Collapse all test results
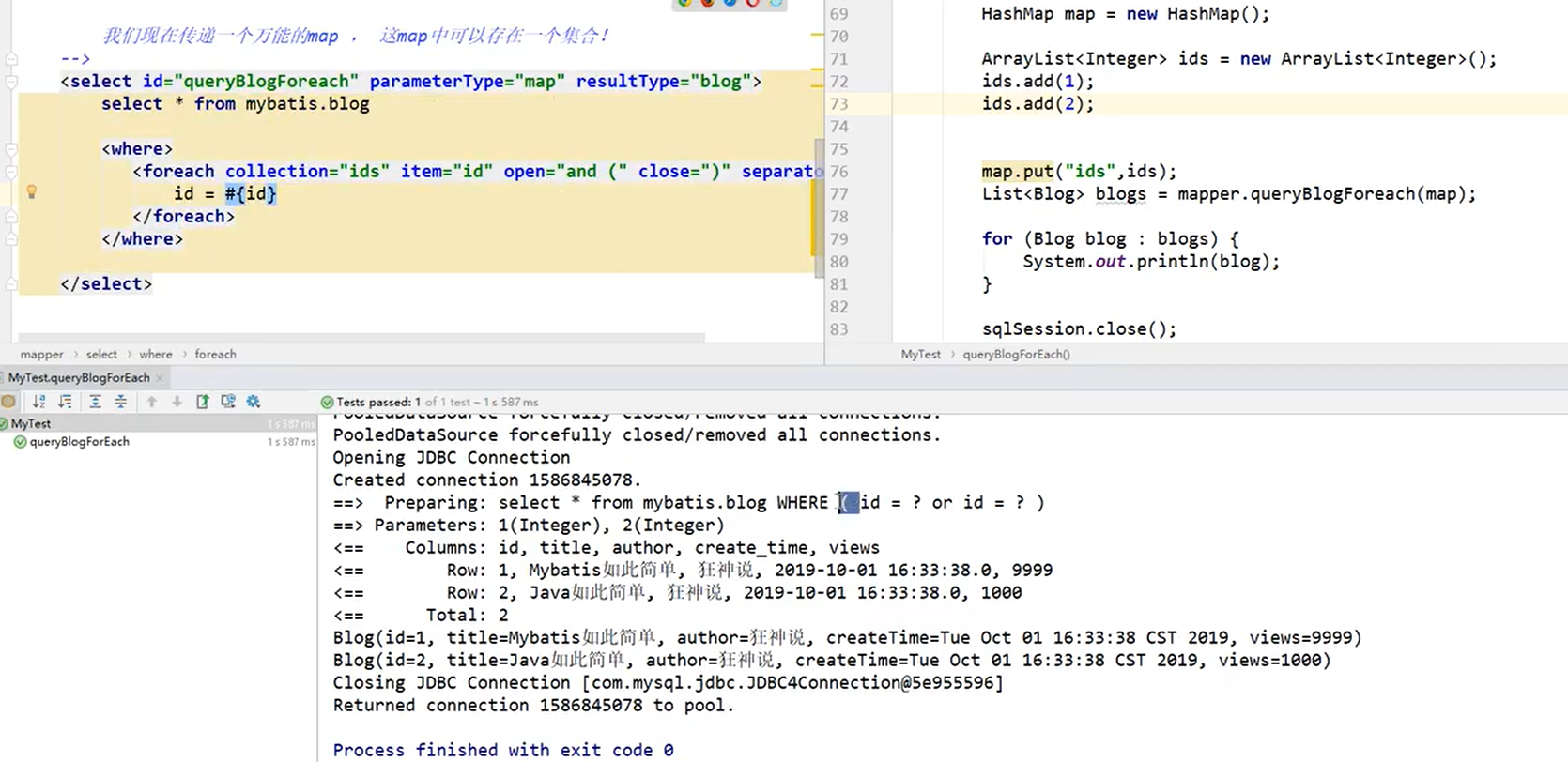 (x=121, y=402)
